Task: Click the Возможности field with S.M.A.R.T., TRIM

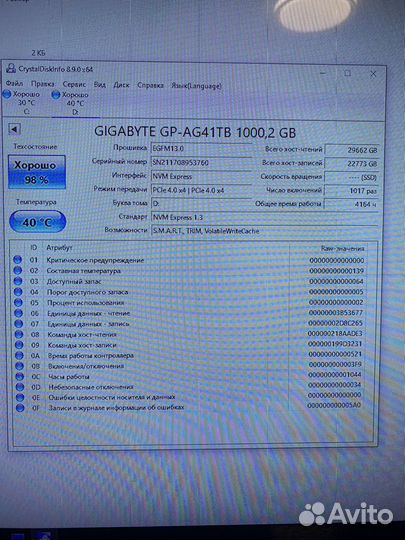Action: tap(264, 231)
